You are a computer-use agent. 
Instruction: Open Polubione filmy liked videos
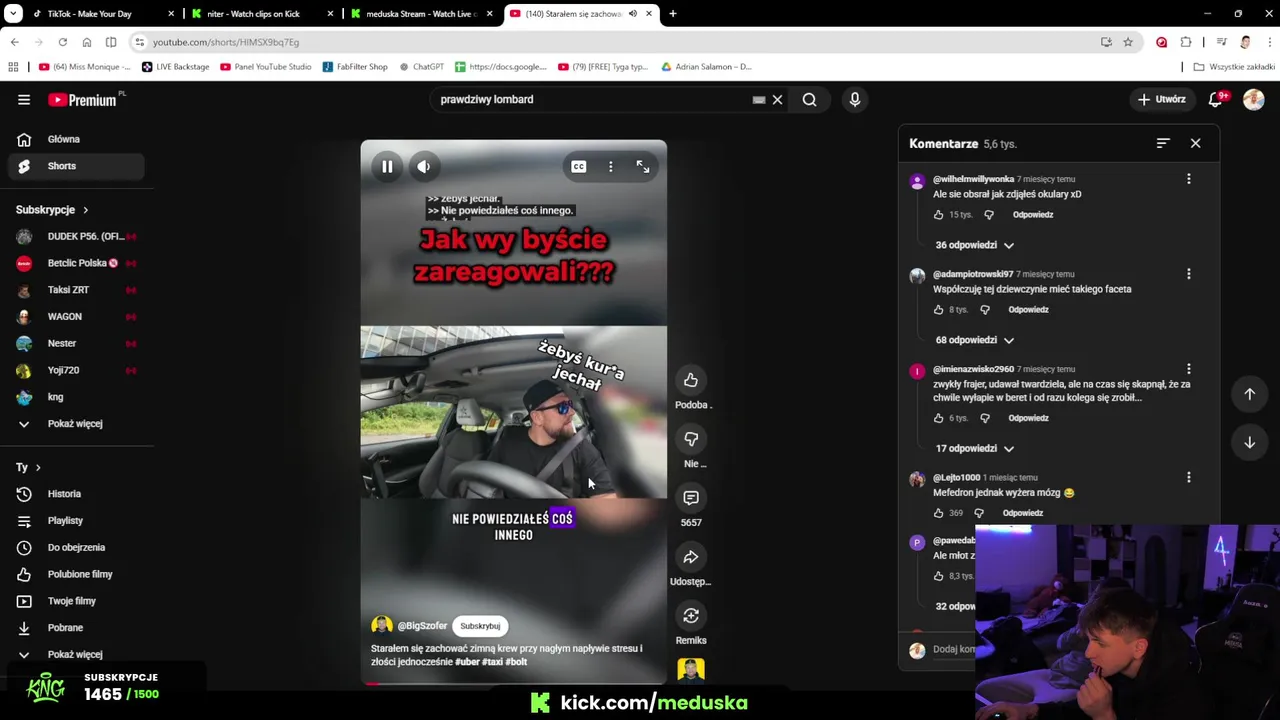(x=76, y=574)
